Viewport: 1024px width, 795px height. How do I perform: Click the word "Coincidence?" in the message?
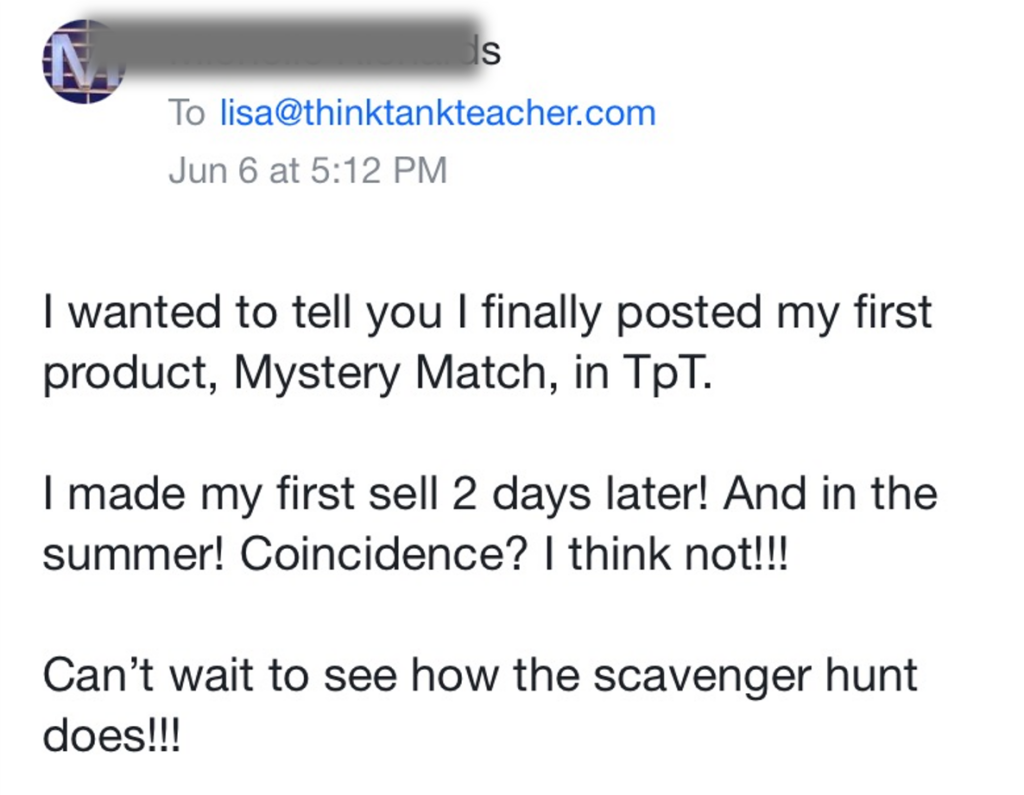[383, 554]
